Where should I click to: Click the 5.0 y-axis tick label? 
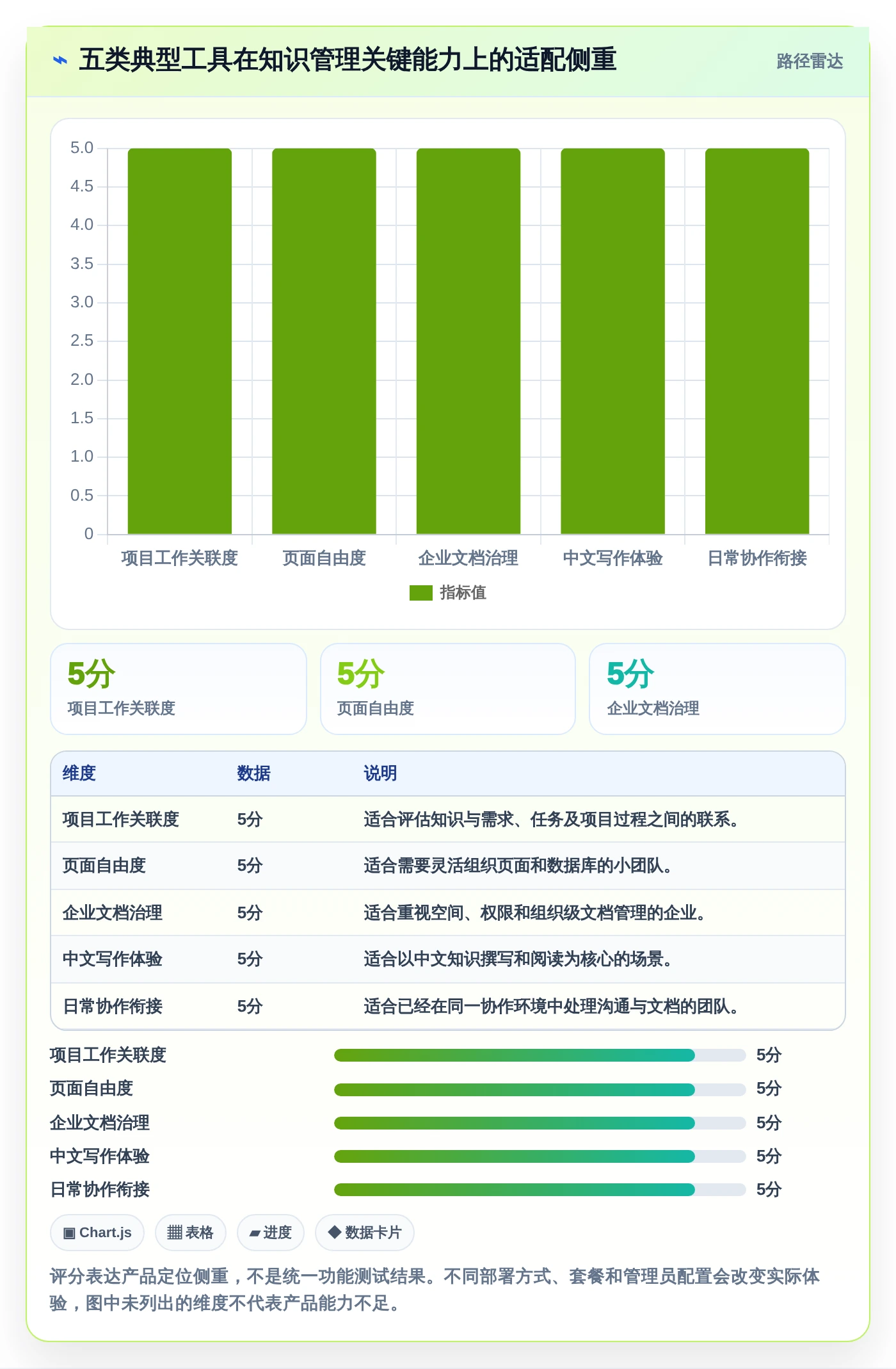pos(82,148)
